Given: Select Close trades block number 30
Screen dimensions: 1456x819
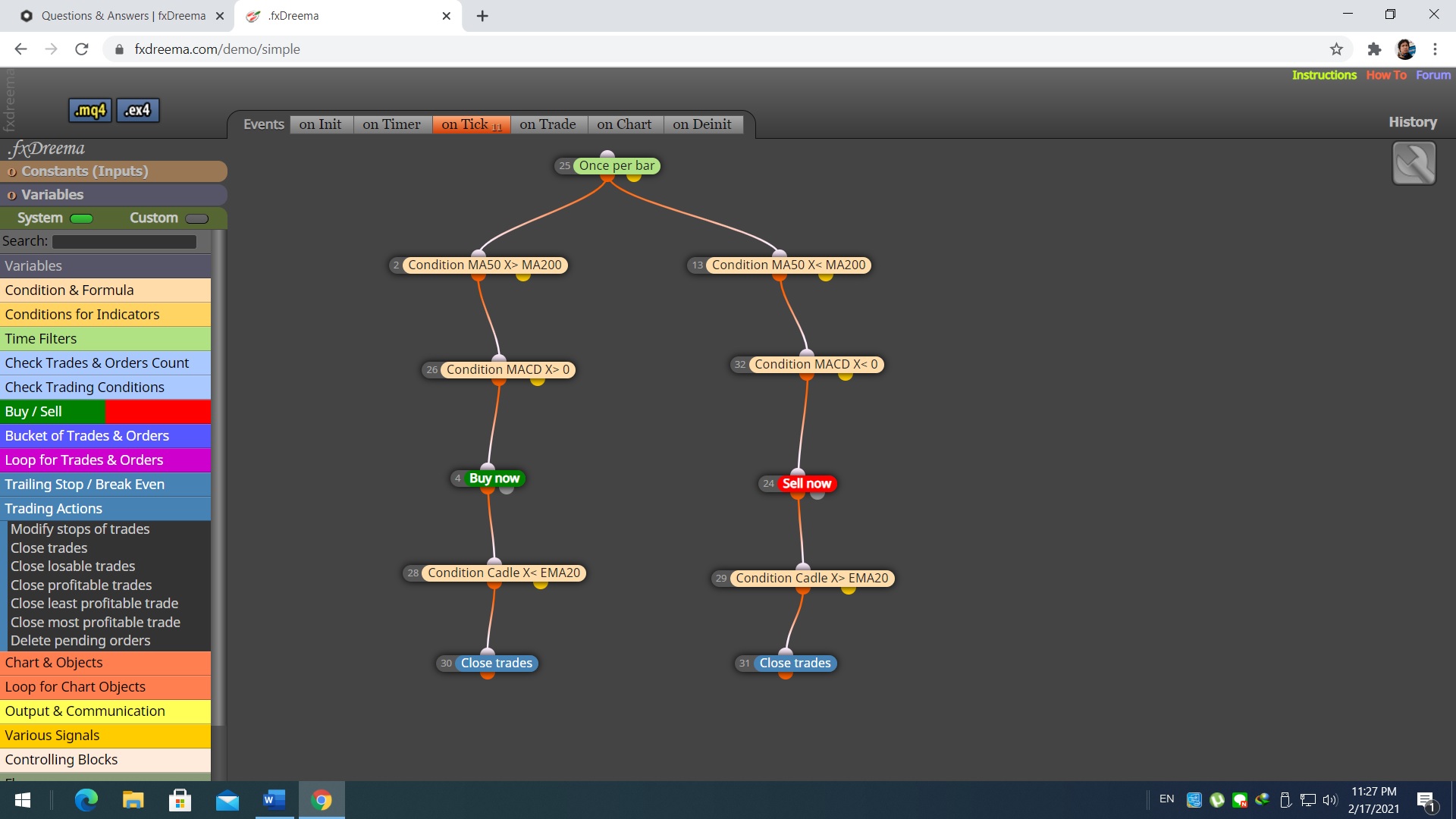Looking at the screenshot, I should tap(497, 664).
